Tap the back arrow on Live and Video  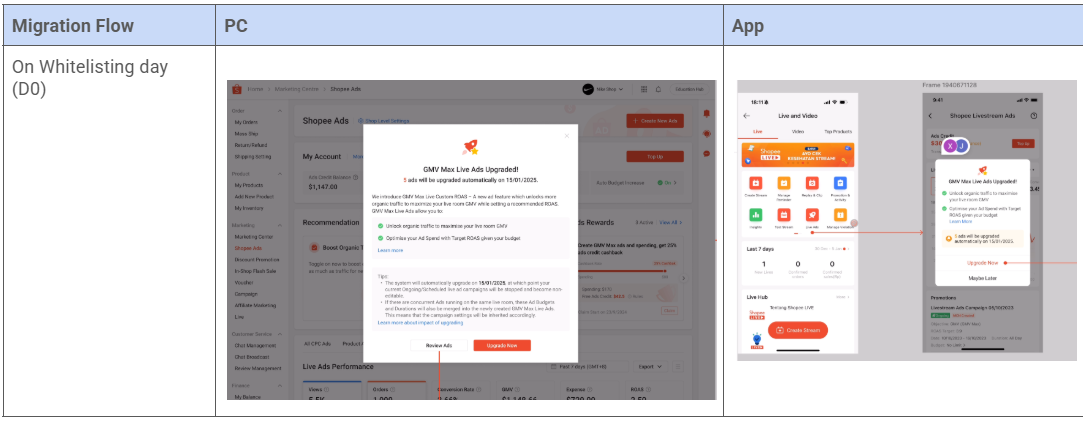747,116
